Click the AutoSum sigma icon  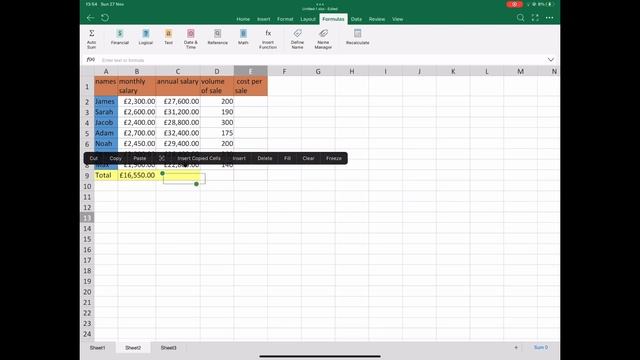[91, 33]
